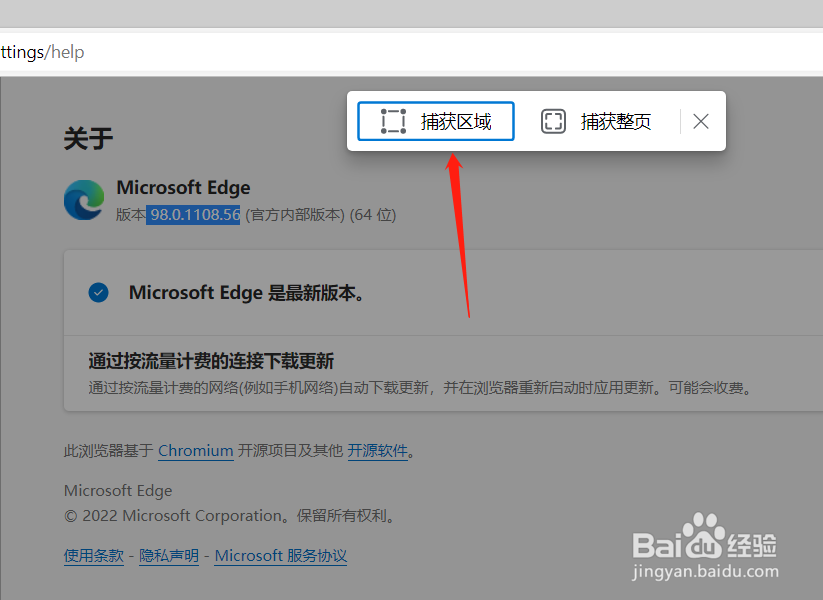The image size is (823, 600).
Task: Open the Microsoft 服务协议 link
Action: [281, 555]
